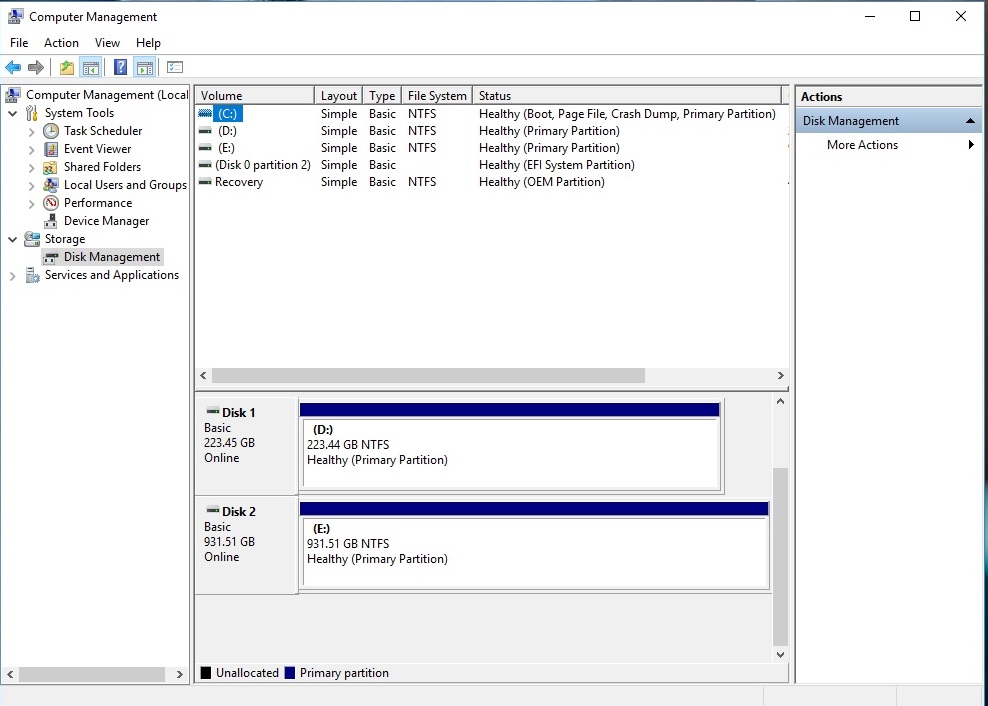Toggle Show/Hide Action Pane toolbar icon
This screenshot has height=706, width=988.
click(144, 67)
